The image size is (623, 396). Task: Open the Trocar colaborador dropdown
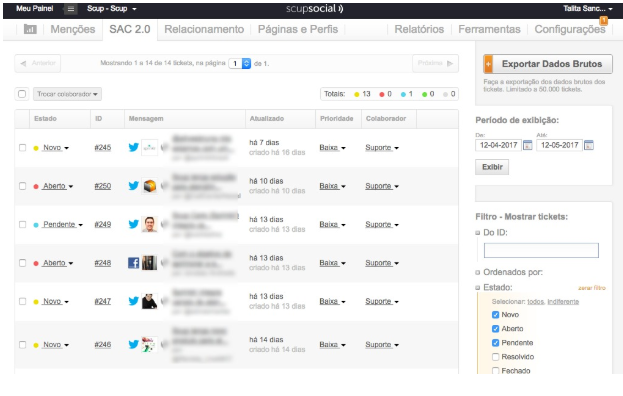(67, 94)
